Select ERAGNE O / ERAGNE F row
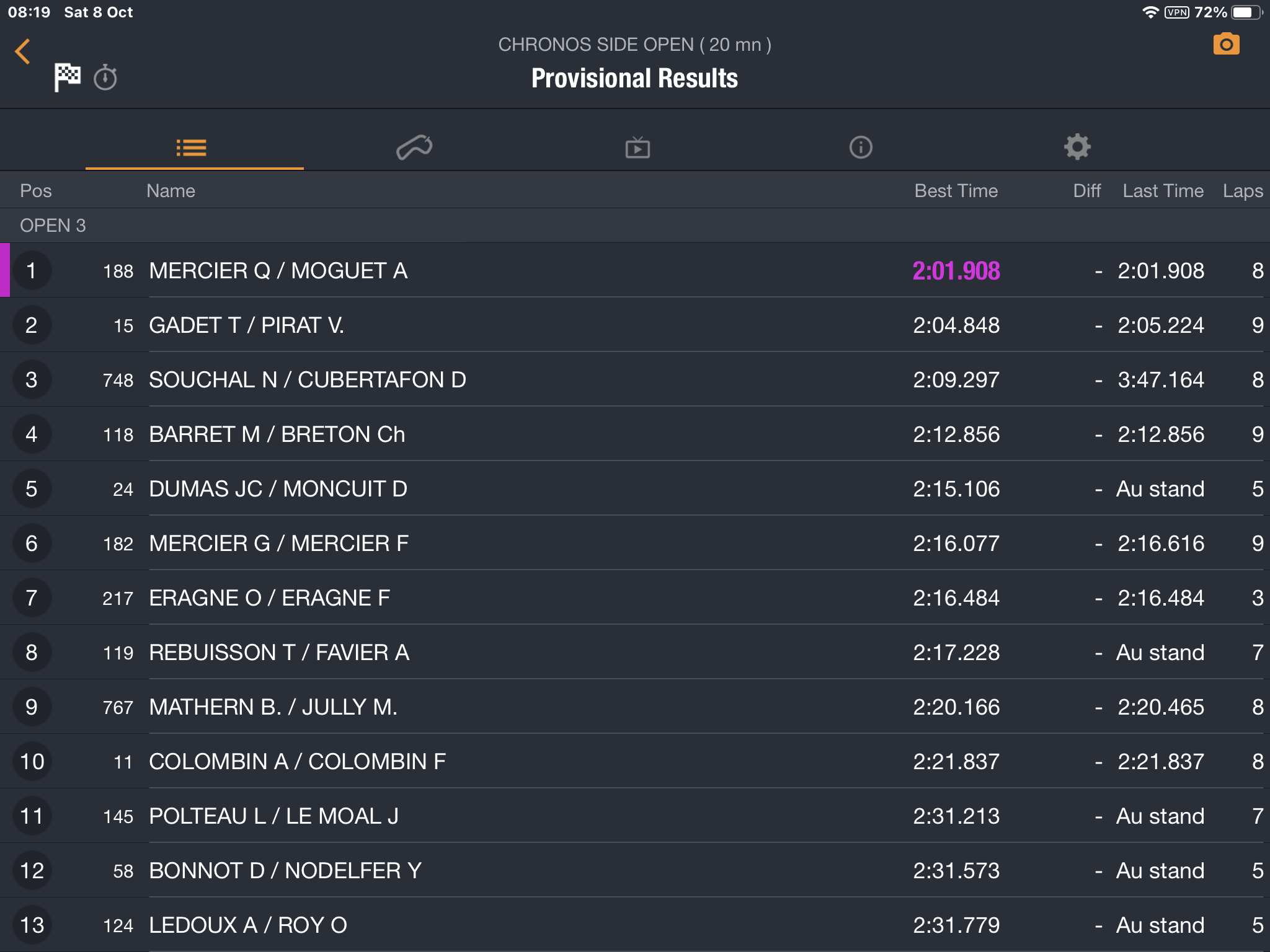This screenshot has width=1270, height=952. [x=635, y=598]
